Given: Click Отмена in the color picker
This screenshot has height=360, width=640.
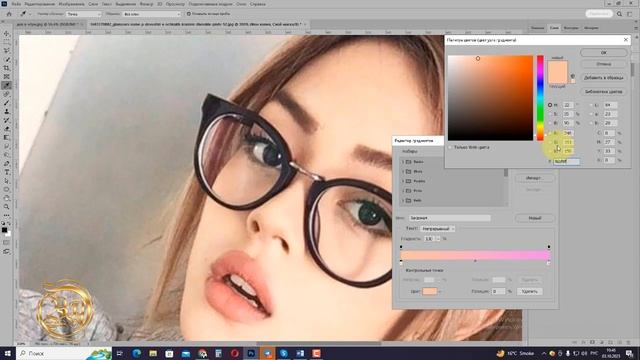Looking at the screenshot, I should pos(603,64).
